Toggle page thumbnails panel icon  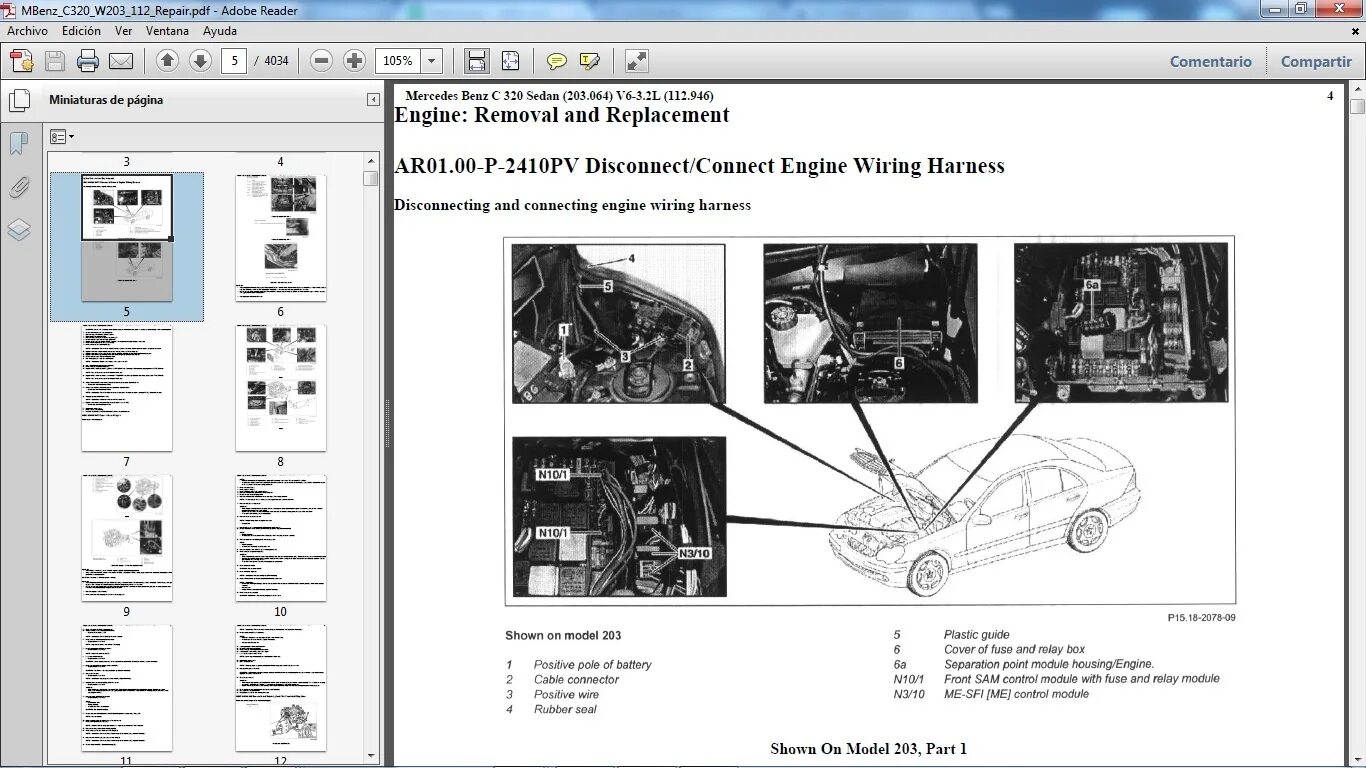19,100
